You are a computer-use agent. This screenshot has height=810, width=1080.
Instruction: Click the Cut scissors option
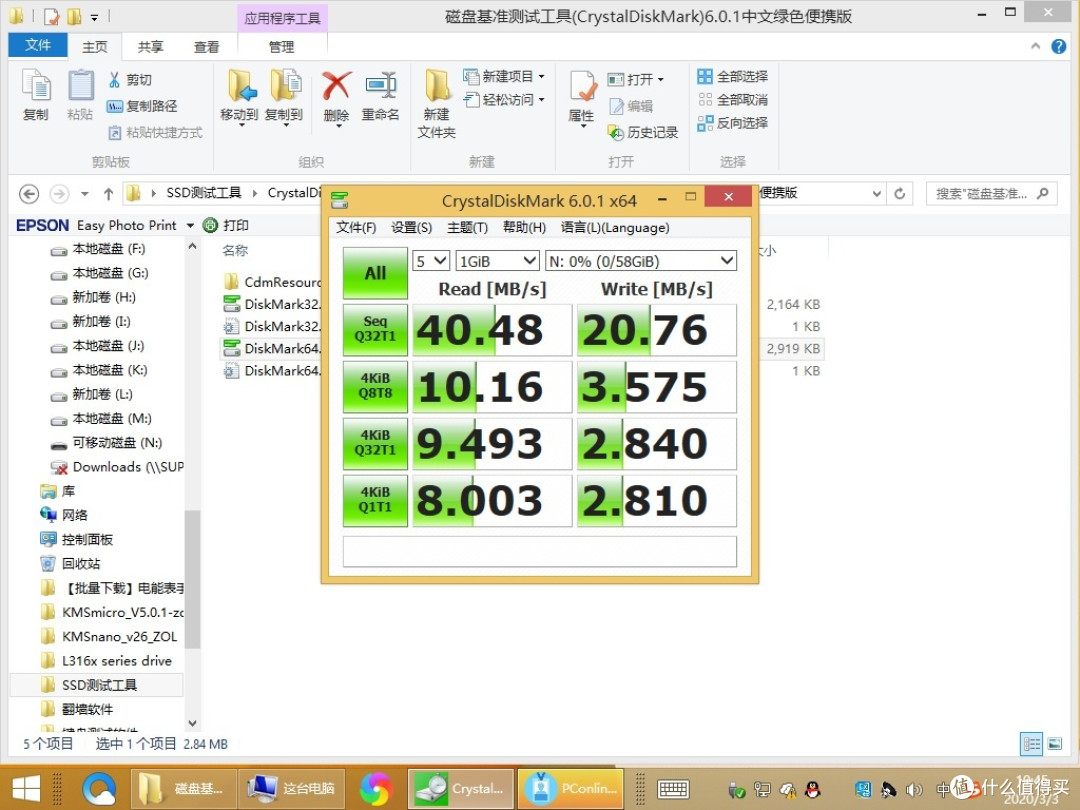129,80
